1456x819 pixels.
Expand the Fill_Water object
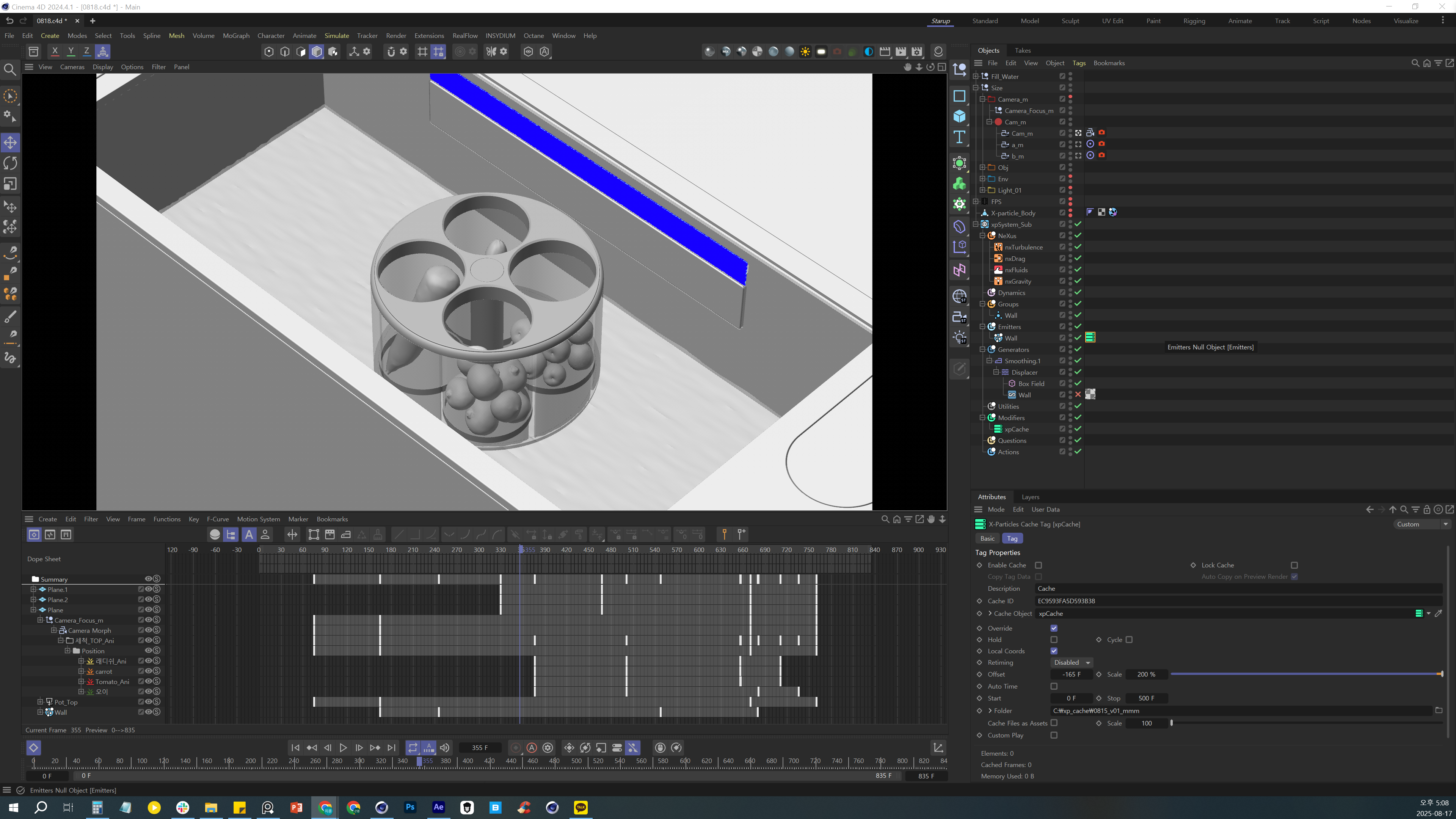tap(976, 76)
